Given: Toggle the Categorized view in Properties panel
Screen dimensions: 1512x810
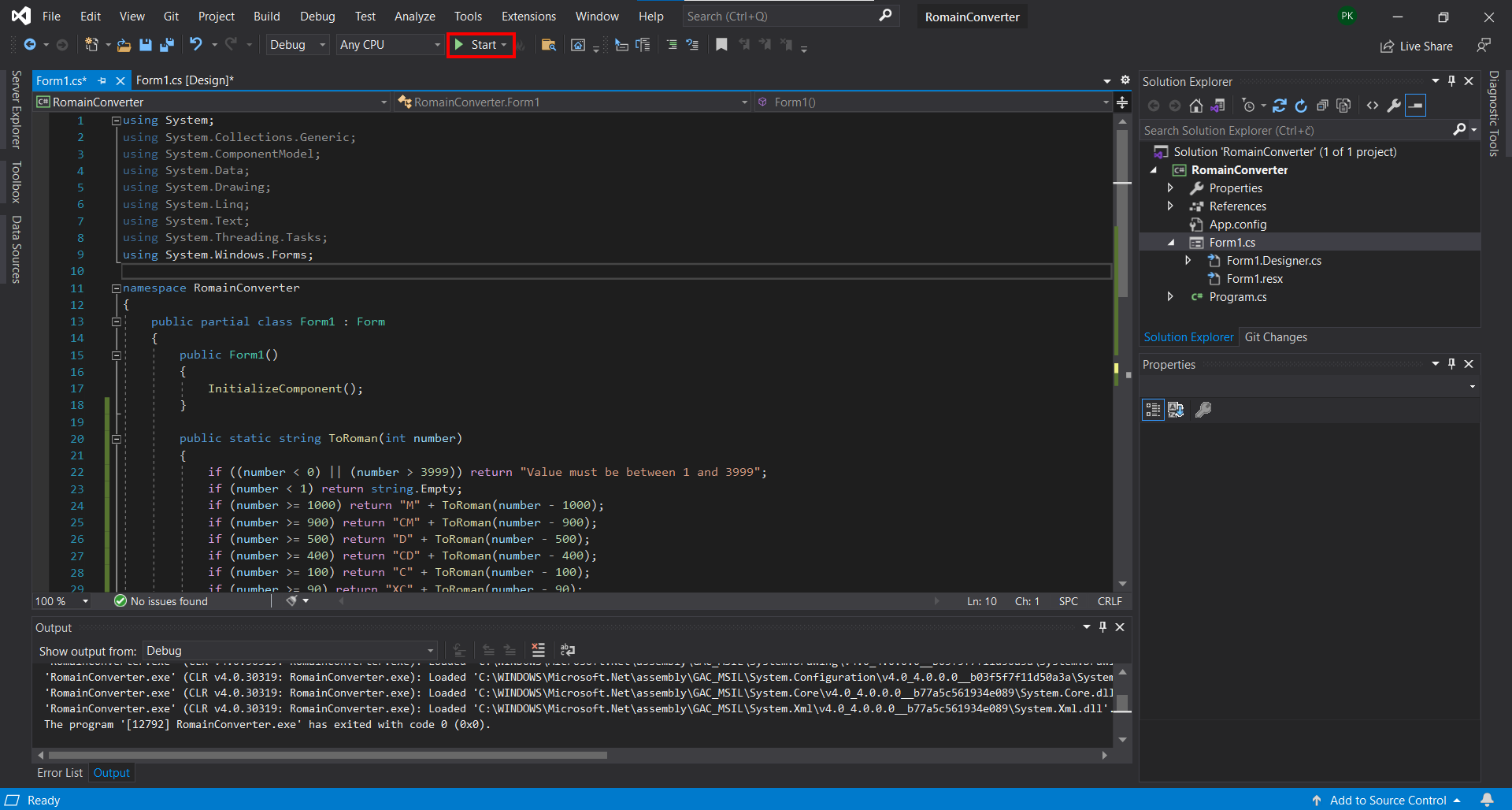Looking at the screenshot, I should (1153, 410).
